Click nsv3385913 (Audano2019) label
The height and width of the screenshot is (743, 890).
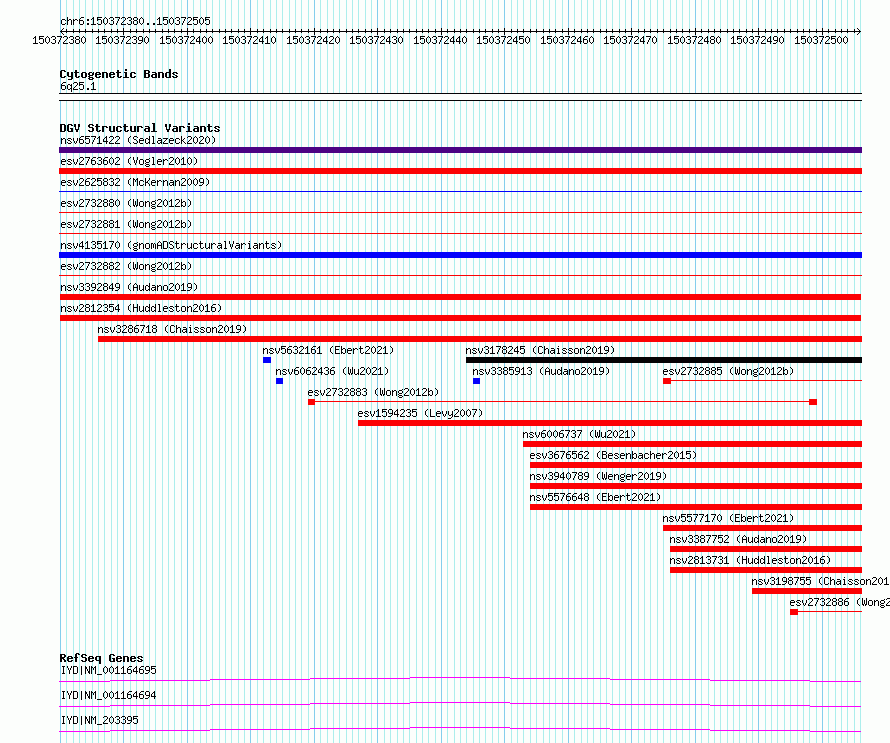[x=541, y=371]
